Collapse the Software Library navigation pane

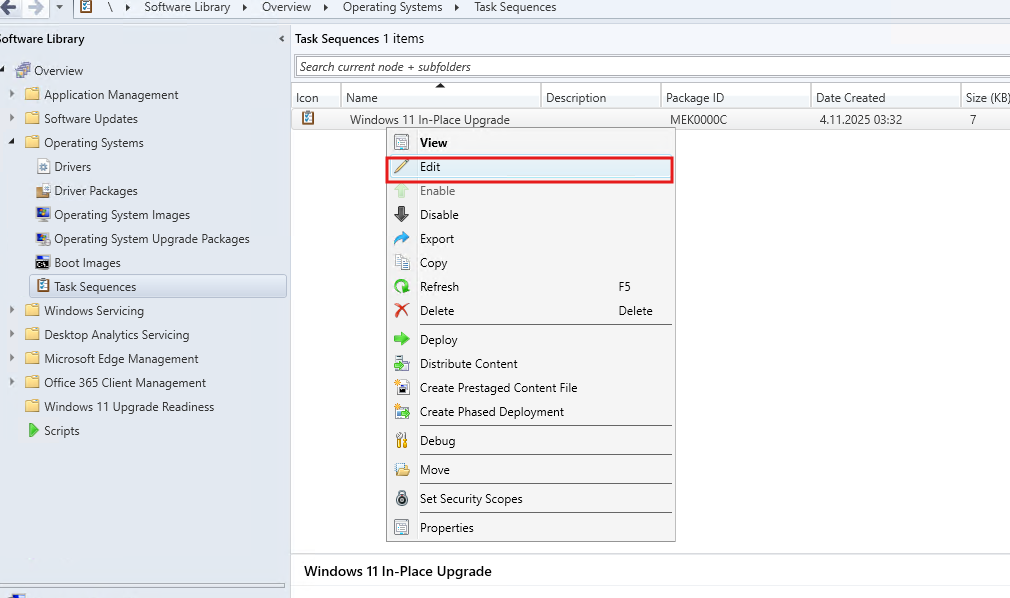[x=281, y=39]
